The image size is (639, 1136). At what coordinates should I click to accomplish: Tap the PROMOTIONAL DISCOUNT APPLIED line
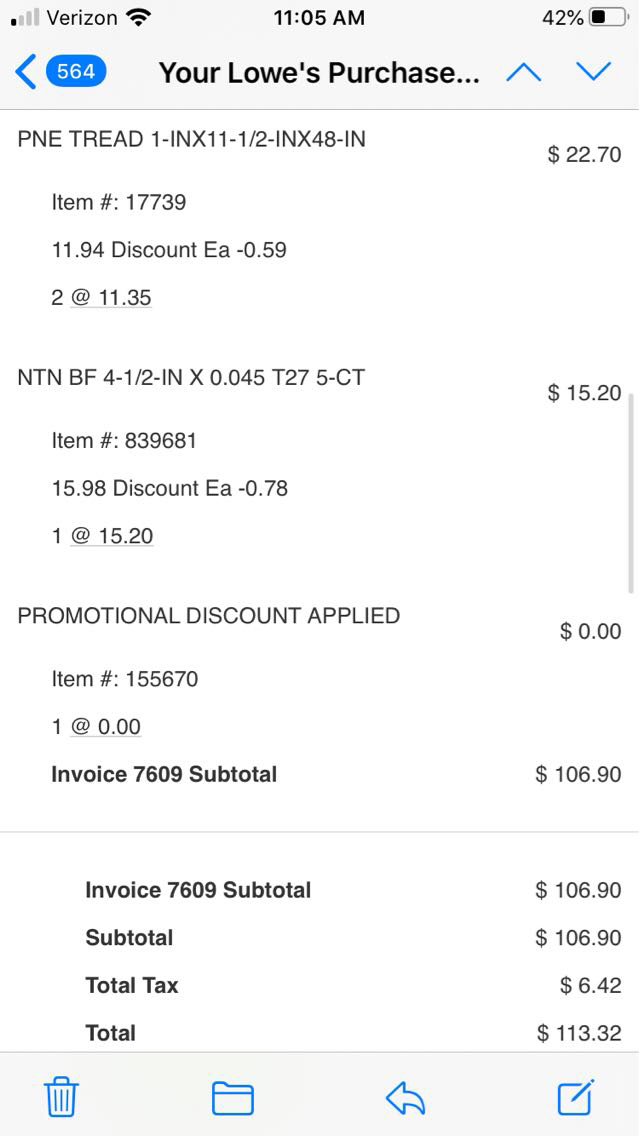coord(208,616)
